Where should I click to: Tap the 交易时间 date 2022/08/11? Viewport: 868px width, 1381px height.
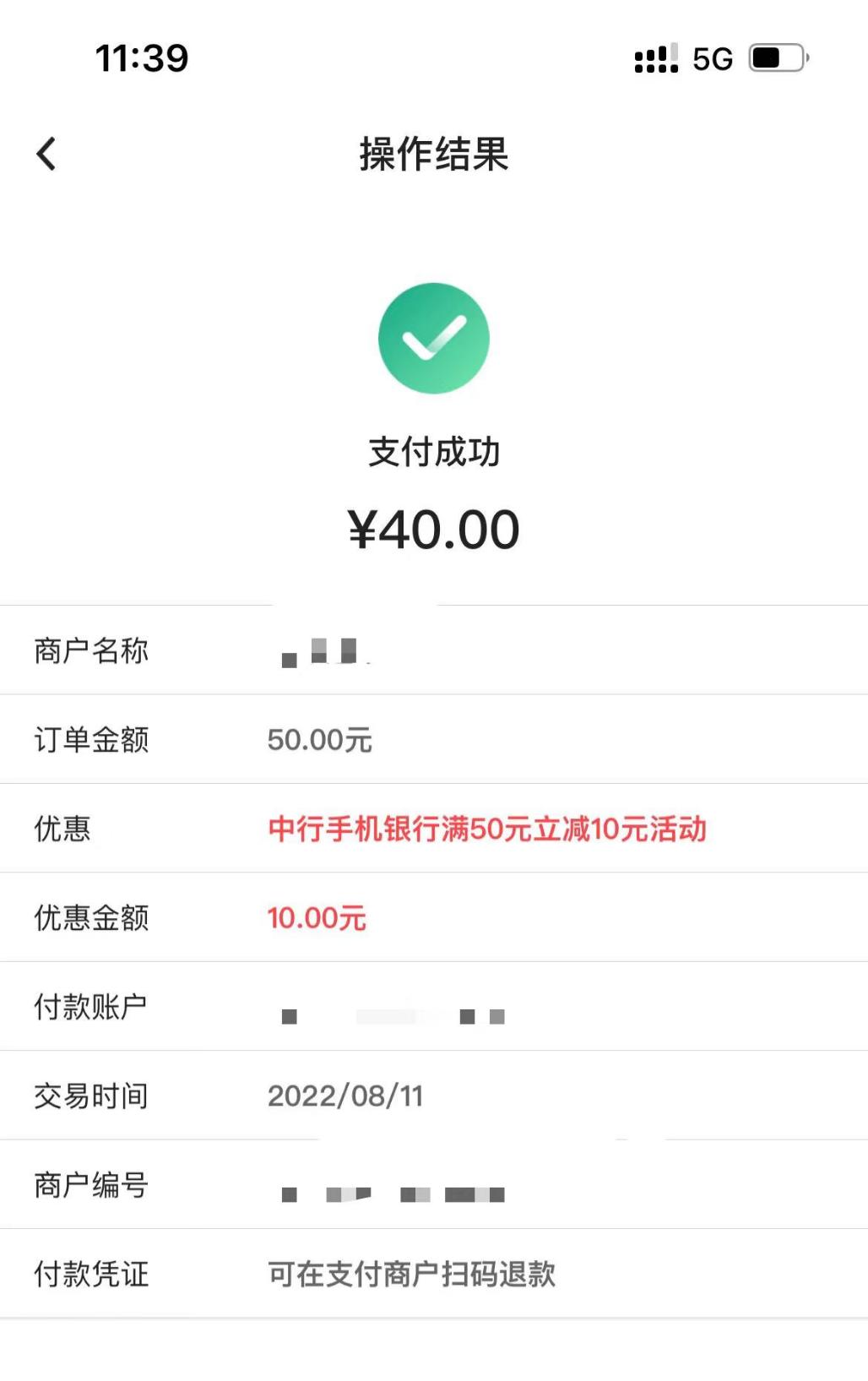(345, 1096)
